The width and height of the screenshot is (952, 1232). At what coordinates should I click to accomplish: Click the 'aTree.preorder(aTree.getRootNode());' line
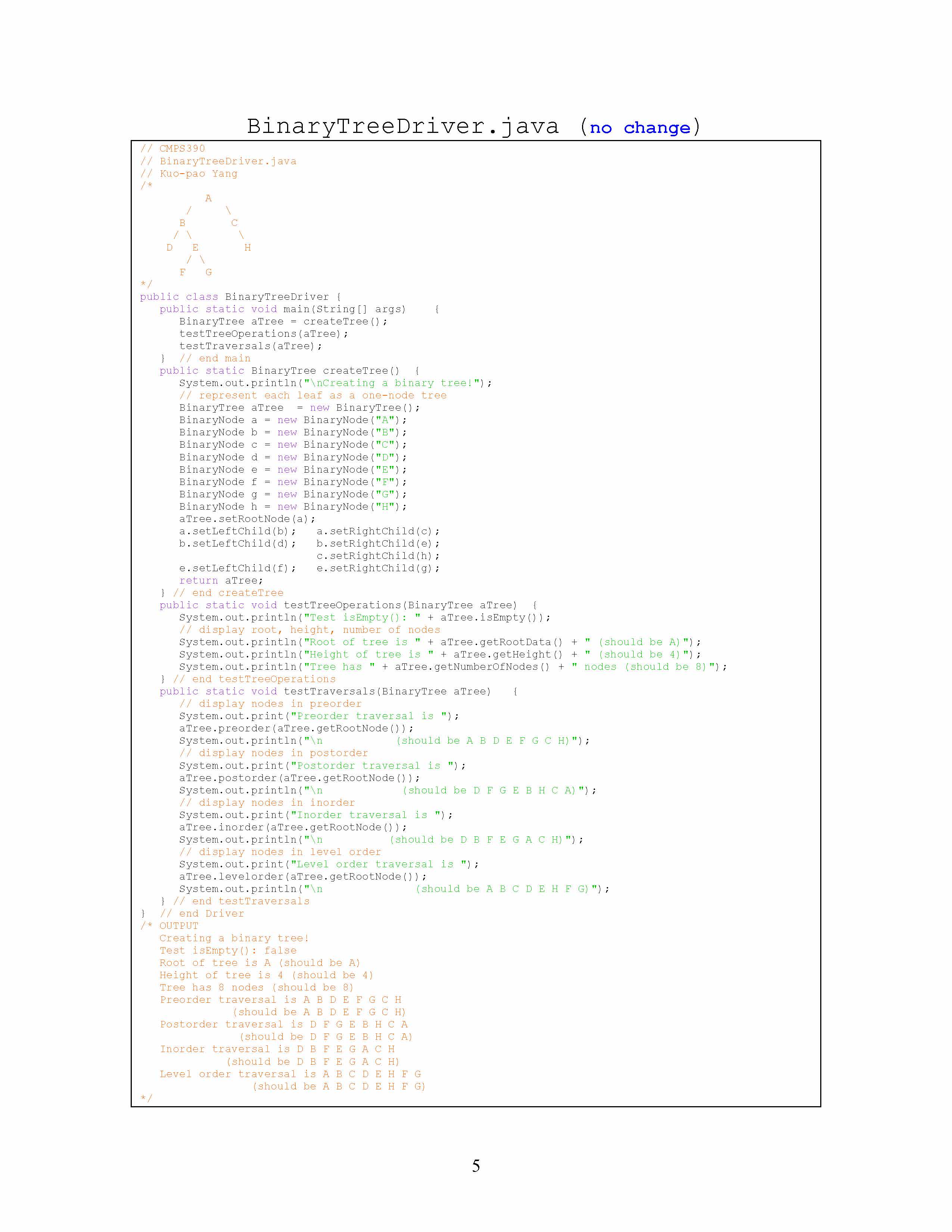coord(296,728)
